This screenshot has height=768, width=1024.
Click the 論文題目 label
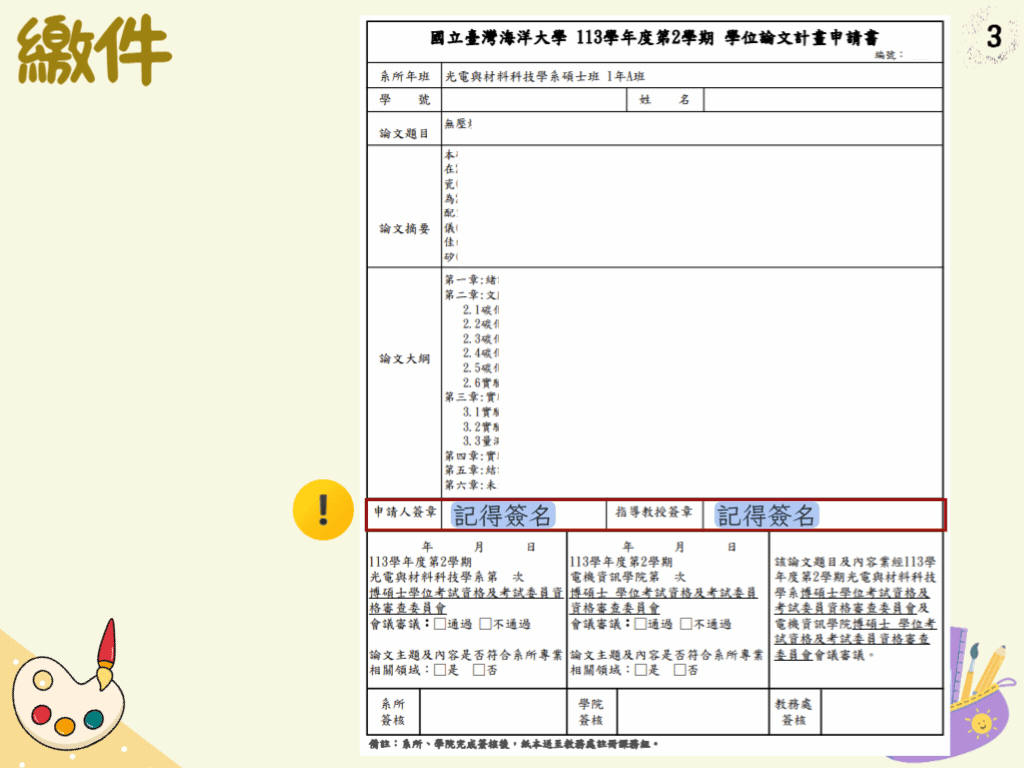point(404,133)
